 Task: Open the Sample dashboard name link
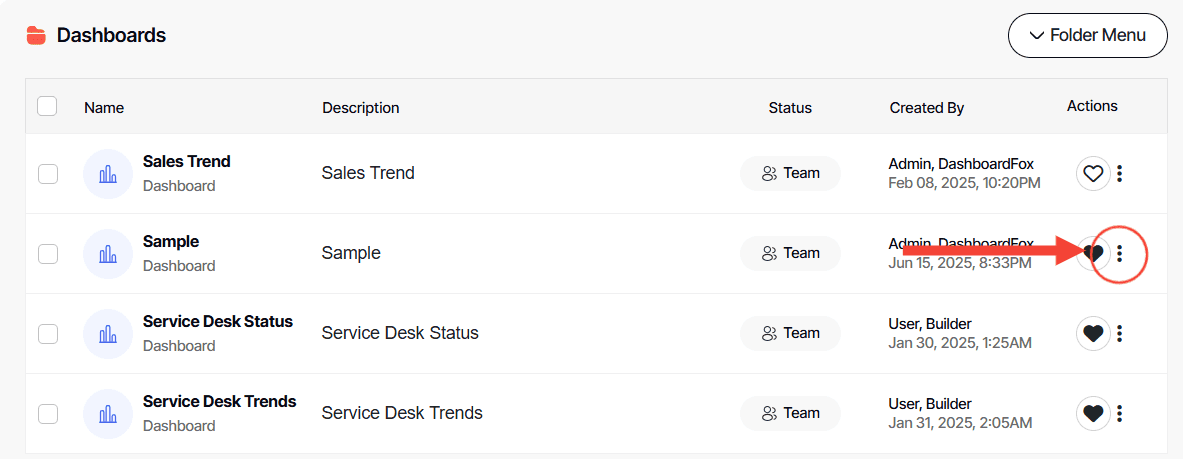171,242
